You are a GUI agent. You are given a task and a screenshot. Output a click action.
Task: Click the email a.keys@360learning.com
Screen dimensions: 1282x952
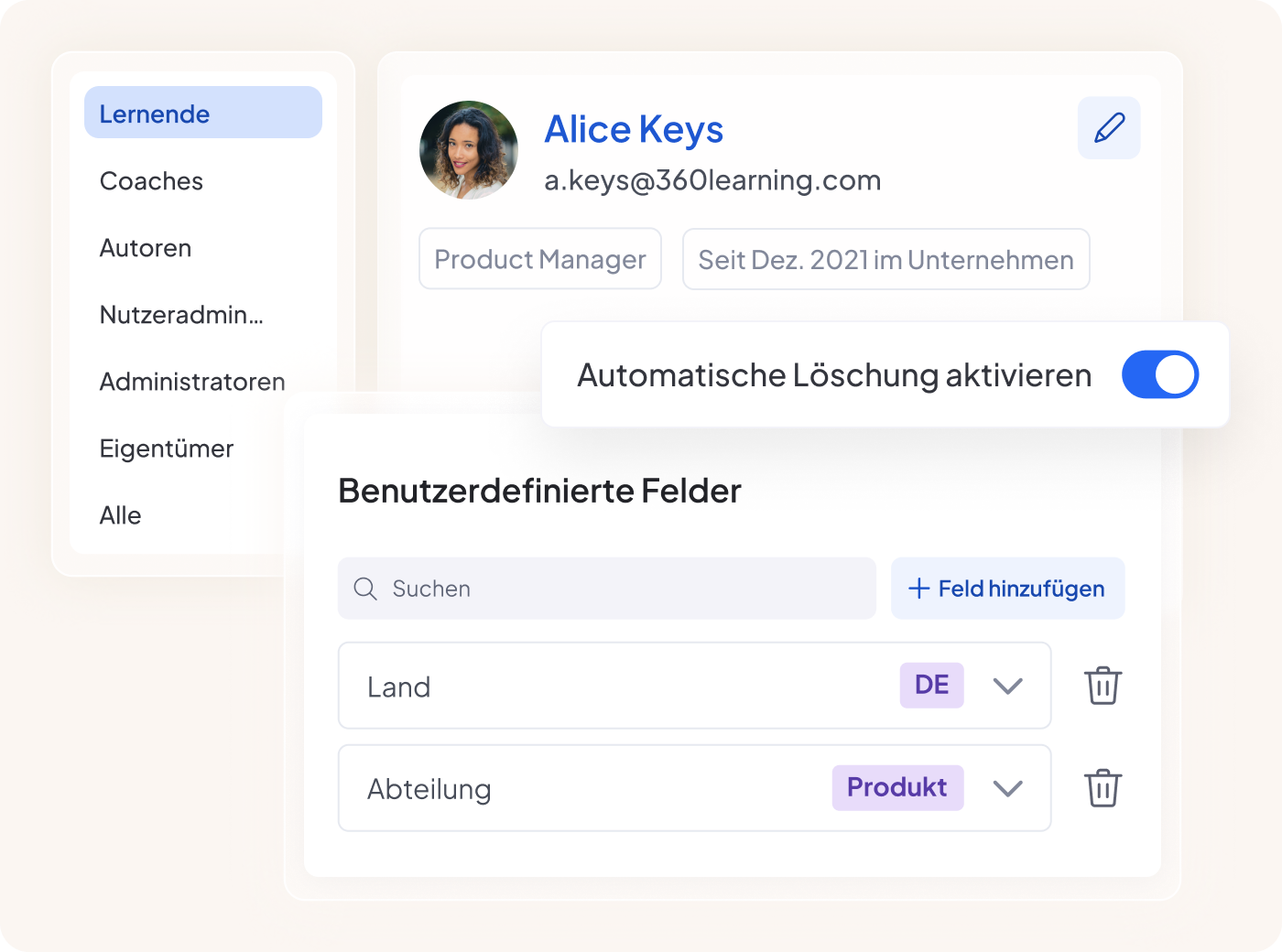coord(712,180)
